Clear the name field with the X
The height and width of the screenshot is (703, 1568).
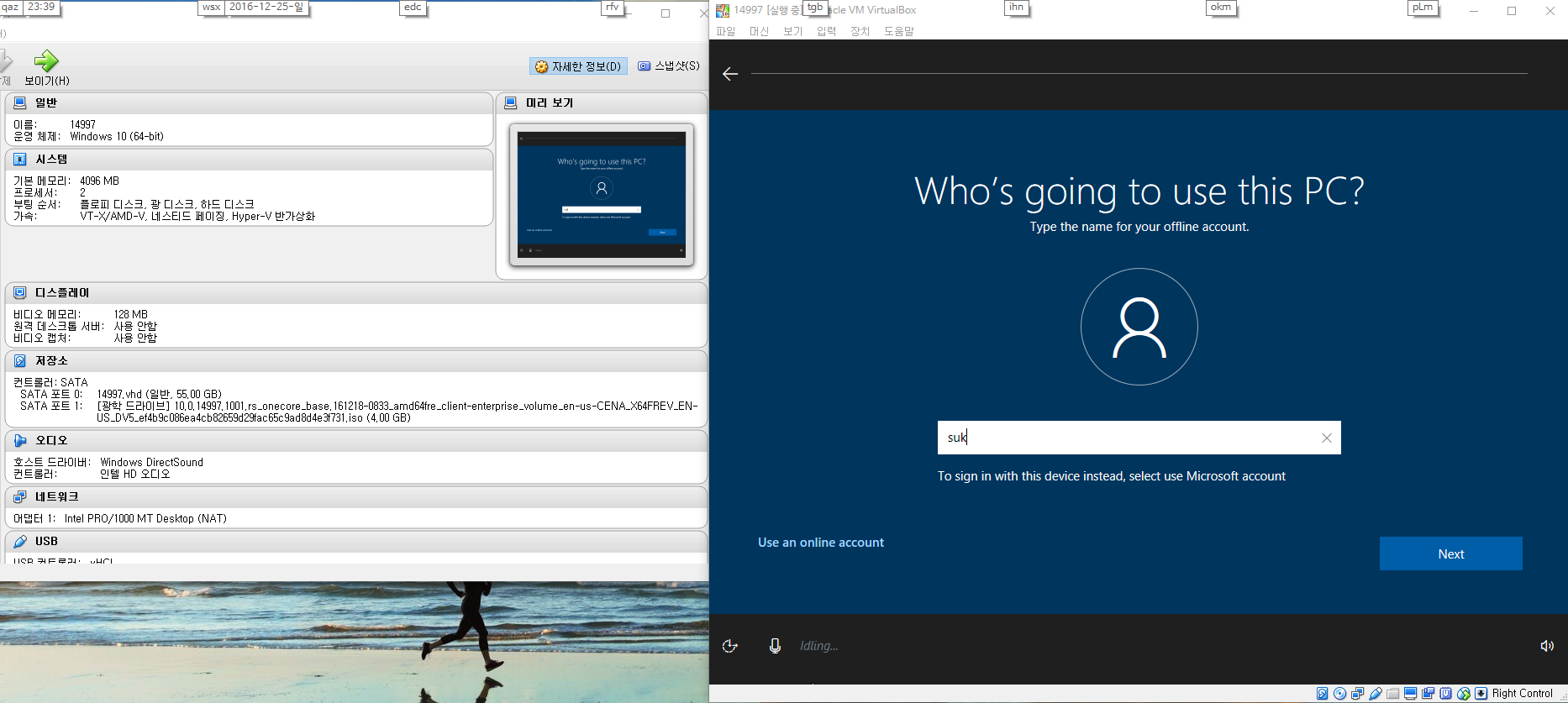click(x=1327, y=438)
